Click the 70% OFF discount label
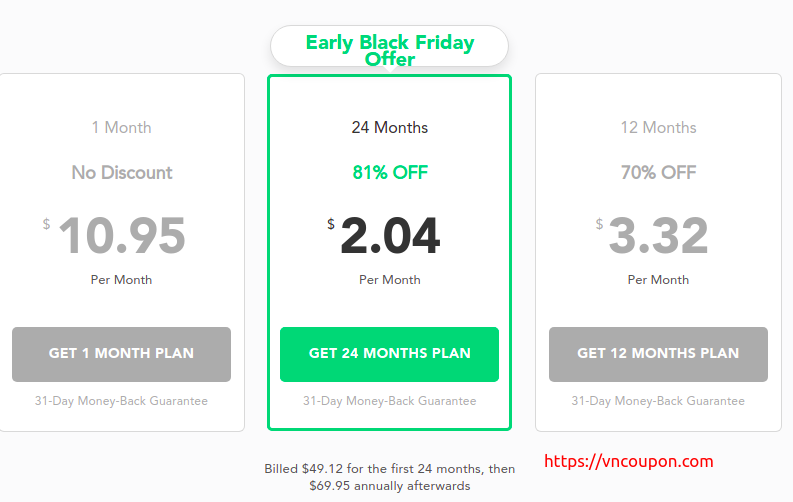Image resolution: width=793 pixels, height=502 pixels. pos(658,172)
